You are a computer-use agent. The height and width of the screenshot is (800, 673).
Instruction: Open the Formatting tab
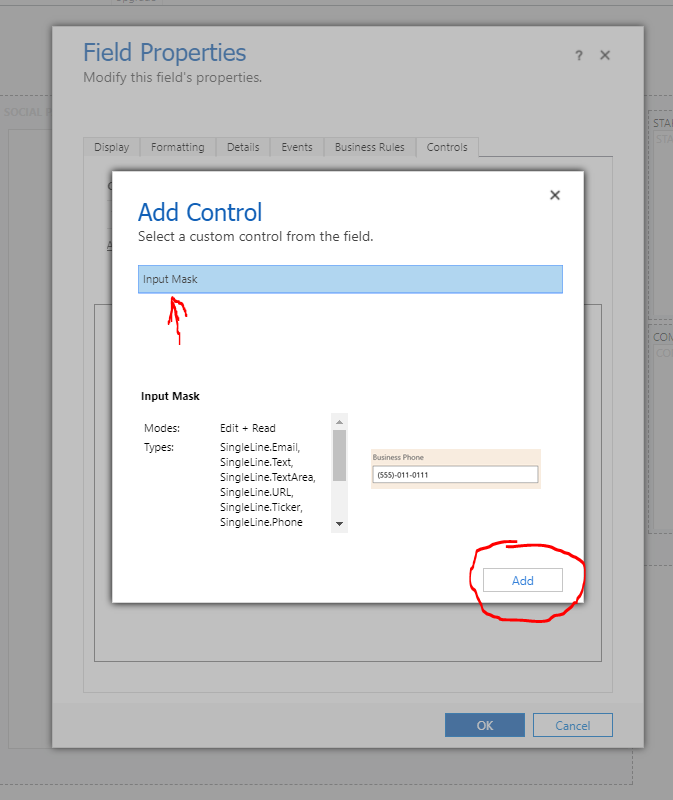pyautogui.click(x=177, y=147)
